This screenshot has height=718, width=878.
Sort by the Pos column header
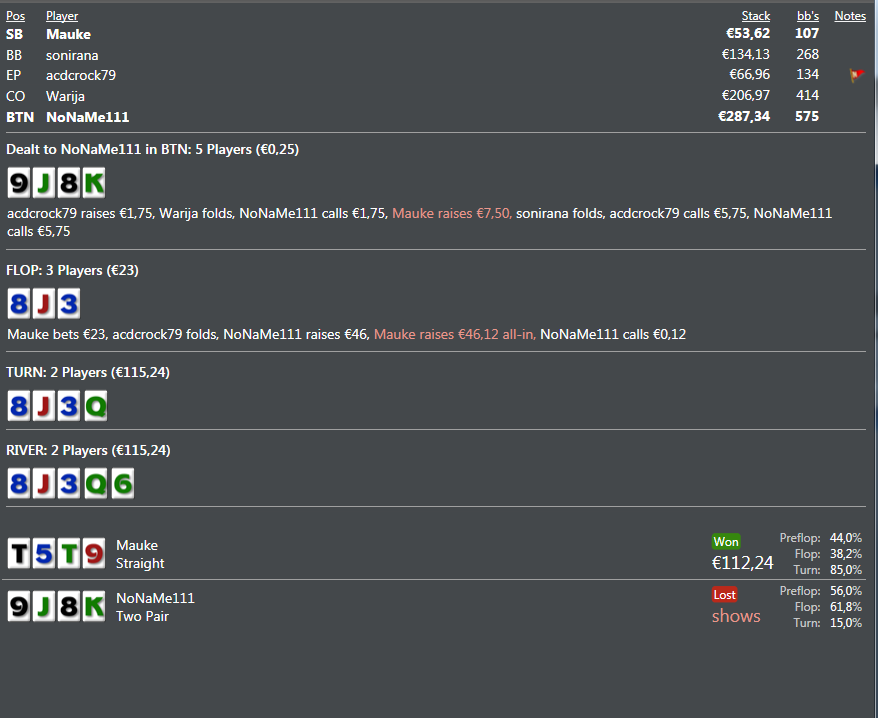coord(15,16)
